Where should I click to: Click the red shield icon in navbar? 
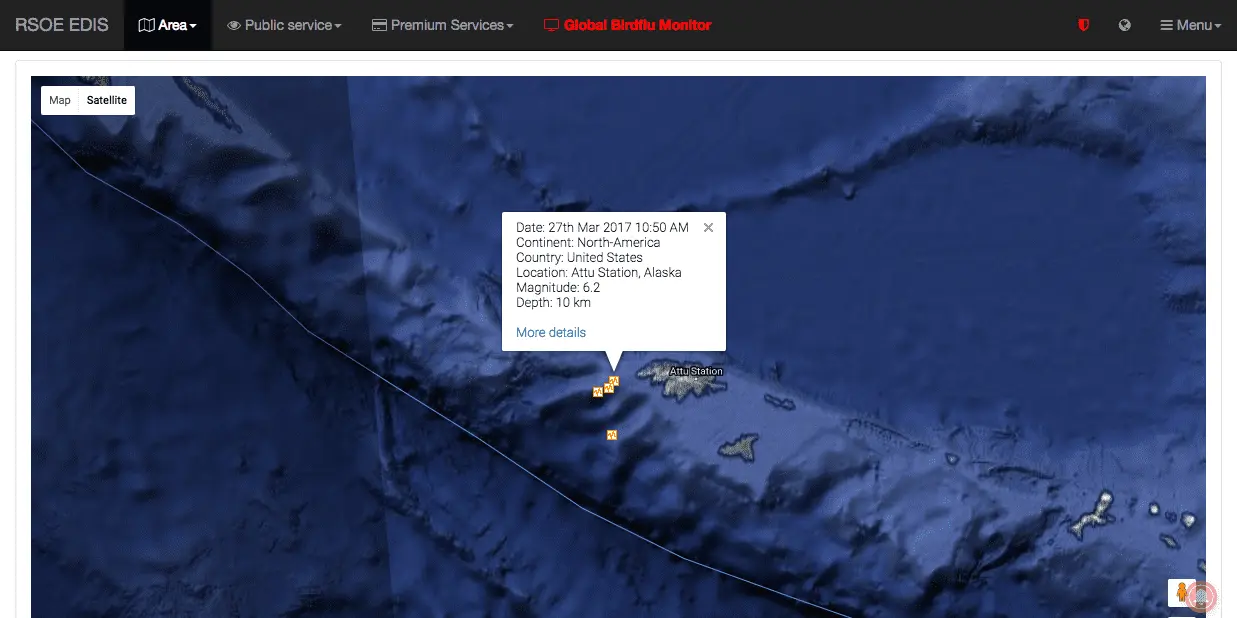pyautogui.click(x=1083, y=25)
